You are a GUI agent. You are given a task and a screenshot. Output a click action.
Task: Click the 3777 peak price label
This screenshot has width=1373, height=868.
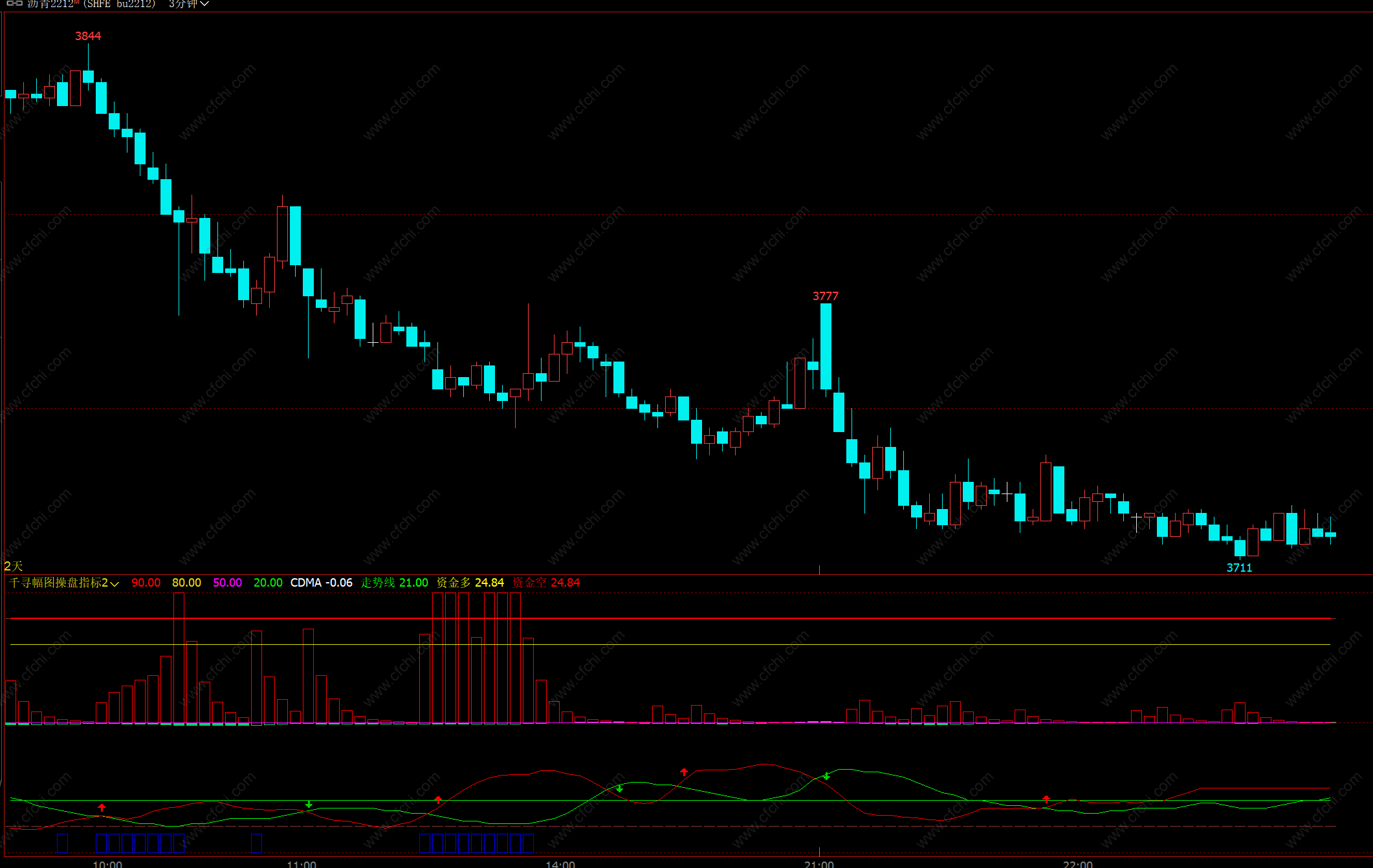(825, 296)
